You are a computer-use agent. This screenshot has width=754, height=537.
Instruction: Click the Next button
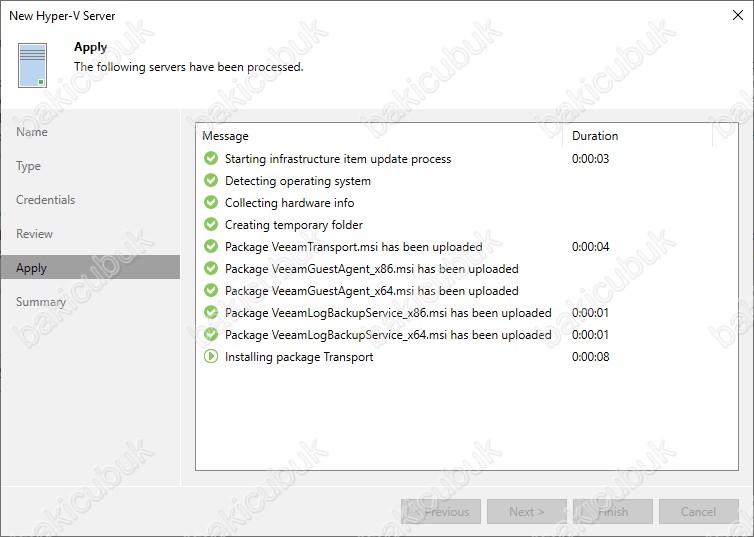click(527, 512)
